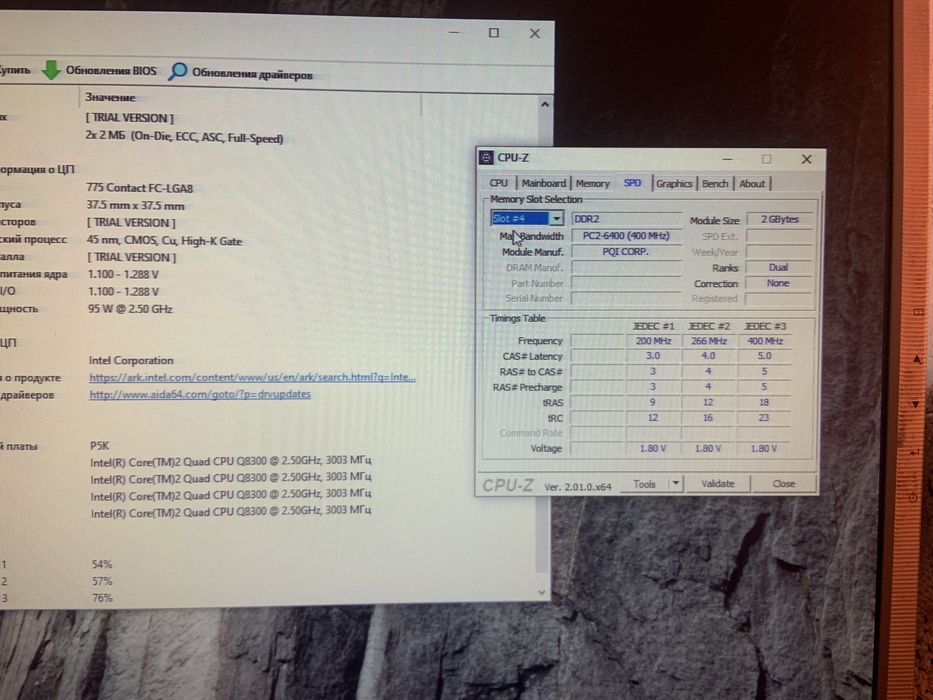Click the 57% utilization value
This screenshot has width=933, height=700.
pos(102,581)
